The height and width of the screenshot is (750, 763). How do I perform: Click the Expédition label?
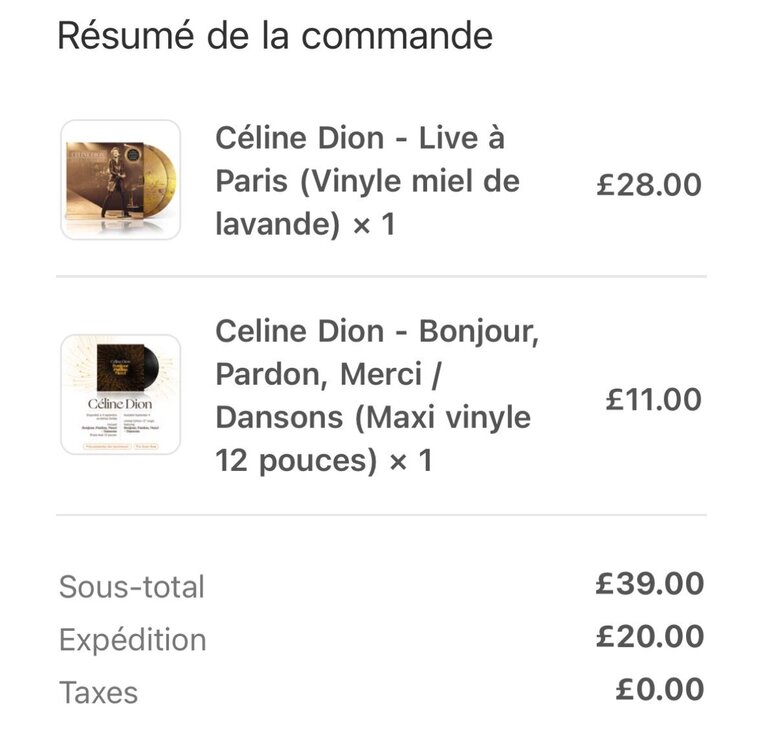133,640
